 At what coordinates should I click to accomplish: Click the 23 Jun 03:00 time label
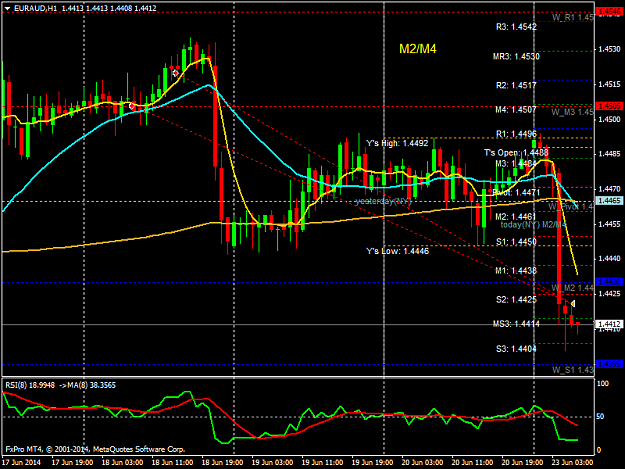[x=572, y=463]
